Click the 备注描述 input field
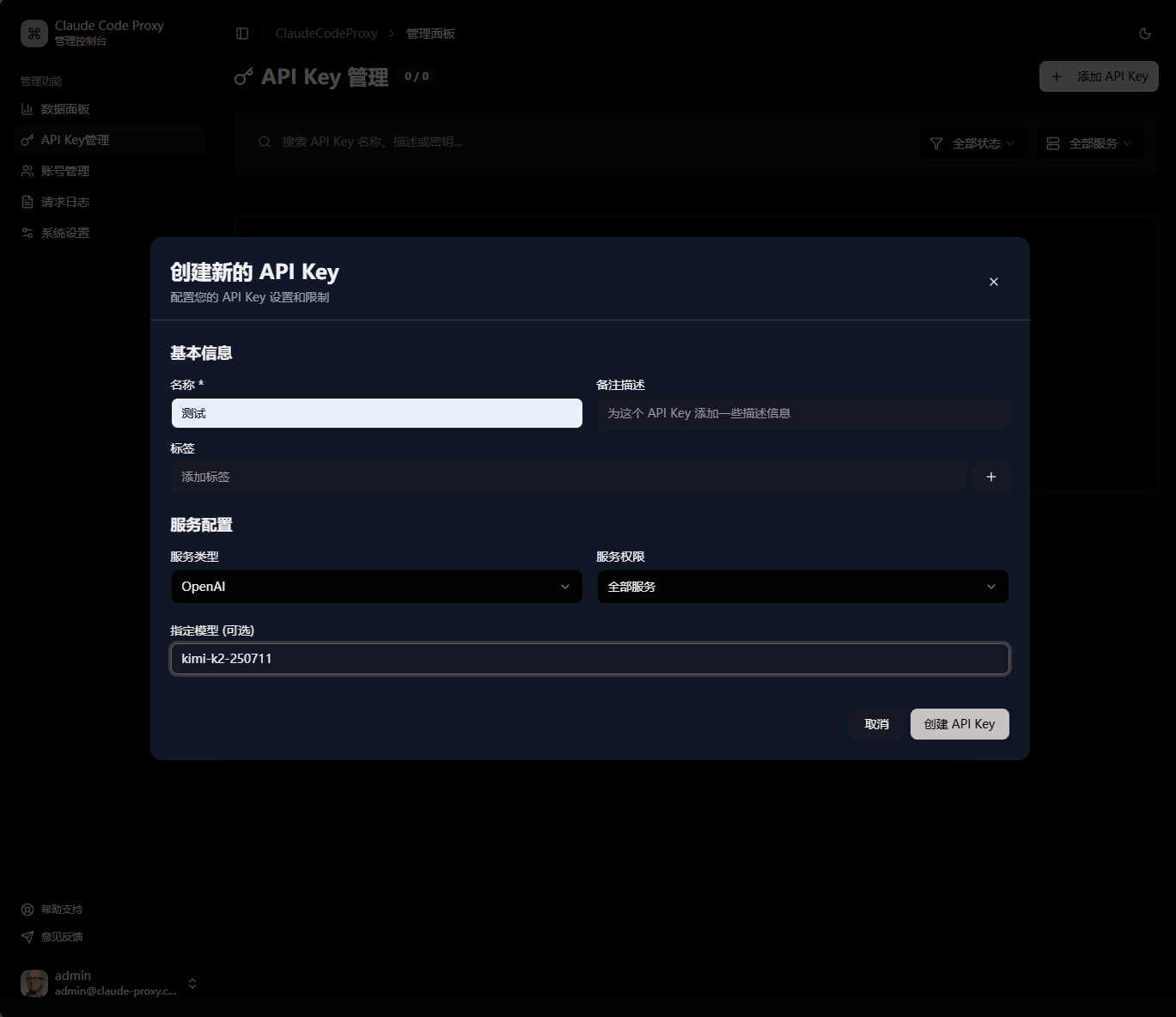 [803, 413]
